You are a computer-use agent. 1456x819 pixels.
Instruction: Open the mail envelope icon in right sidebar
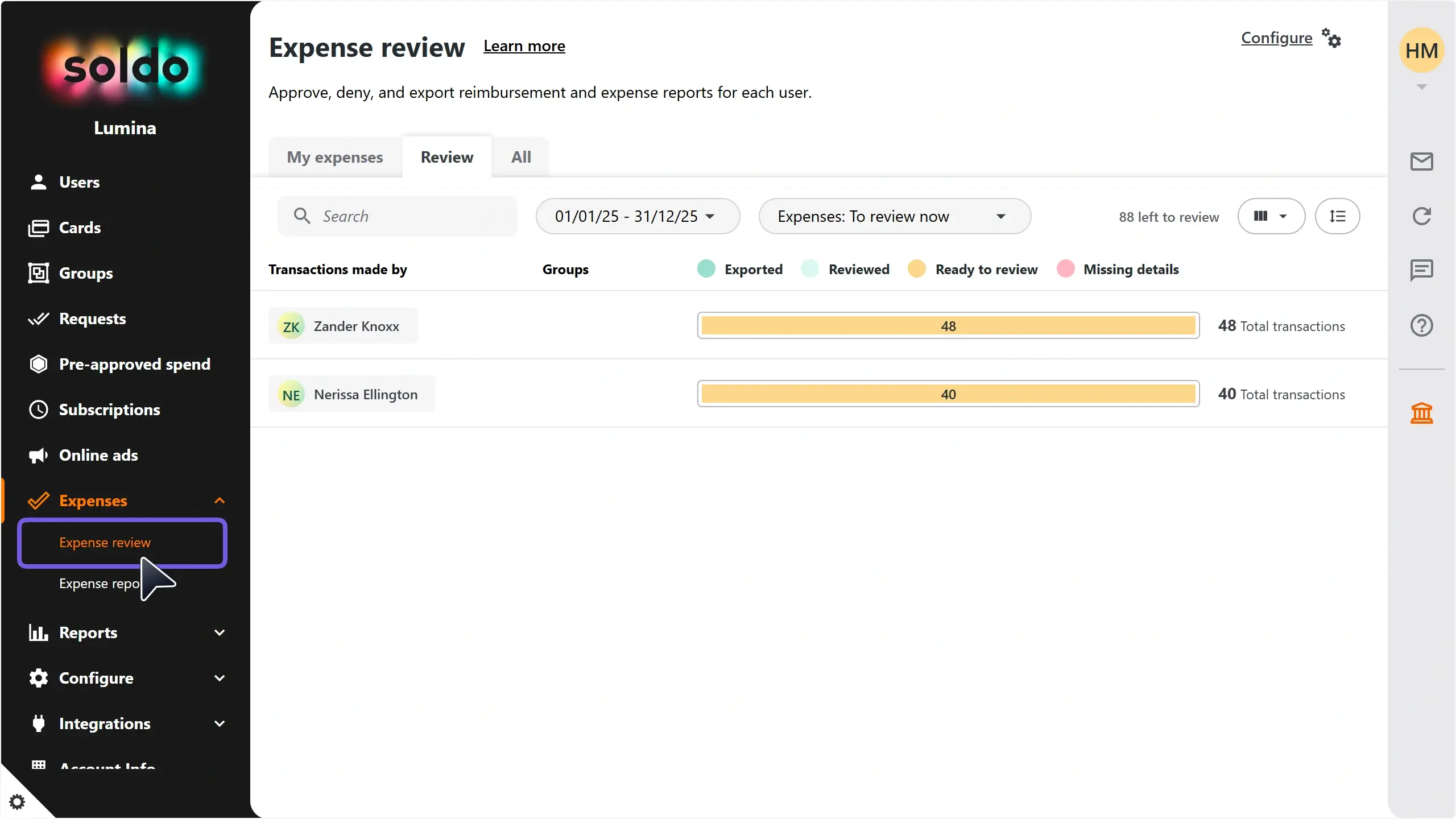point(1421,162)
